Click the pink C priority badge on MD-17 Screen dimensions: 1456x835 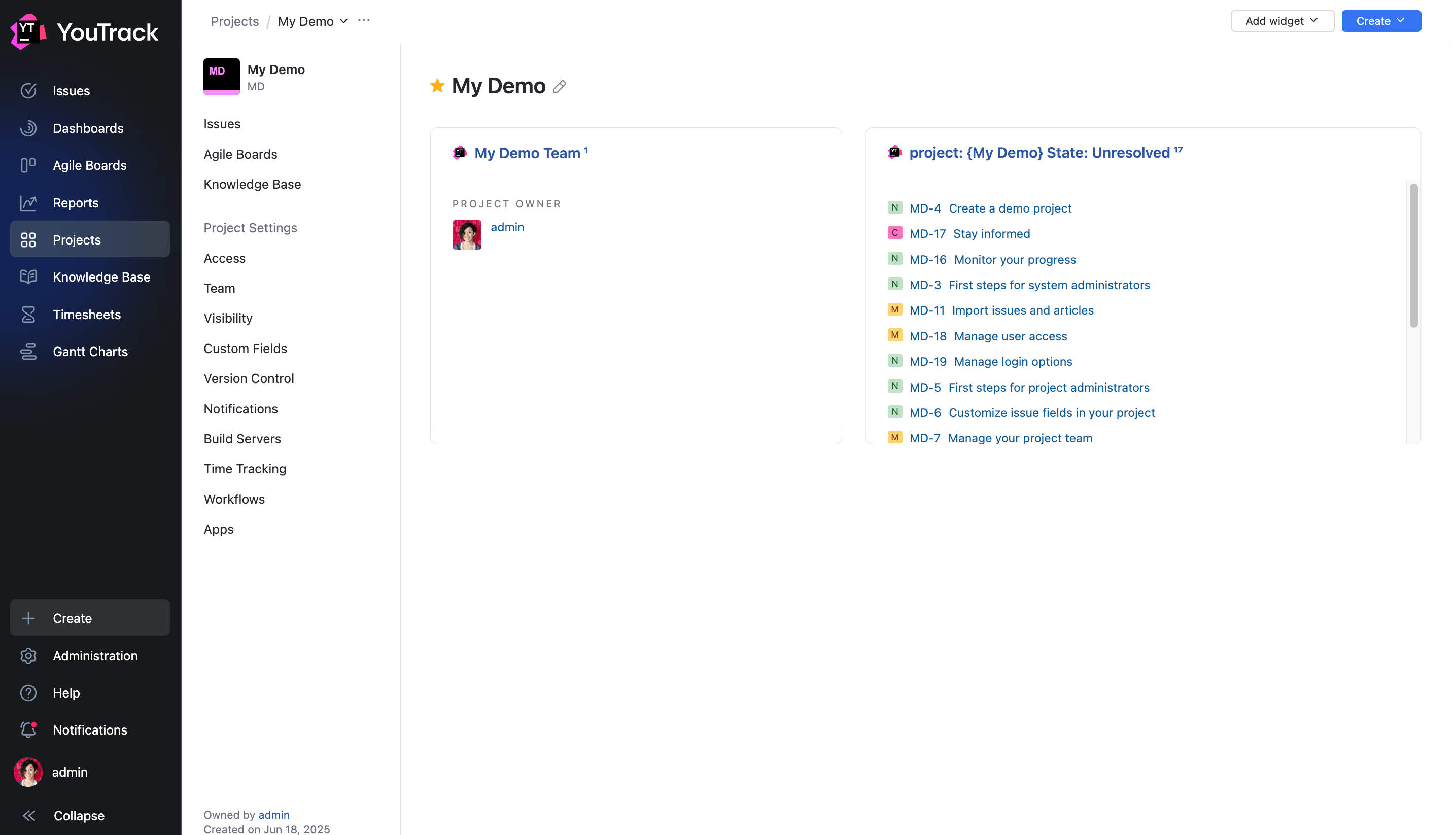tap(894, 233)
